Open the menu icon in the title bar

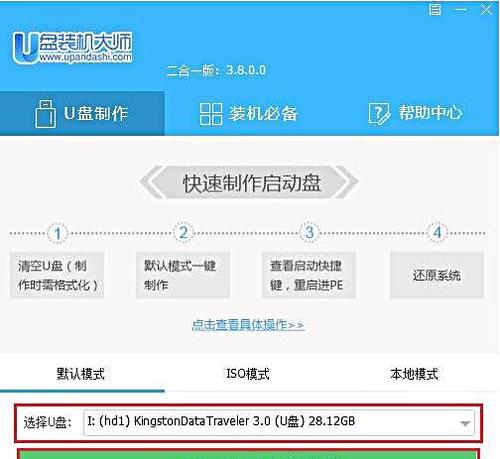tap(435, 9)
